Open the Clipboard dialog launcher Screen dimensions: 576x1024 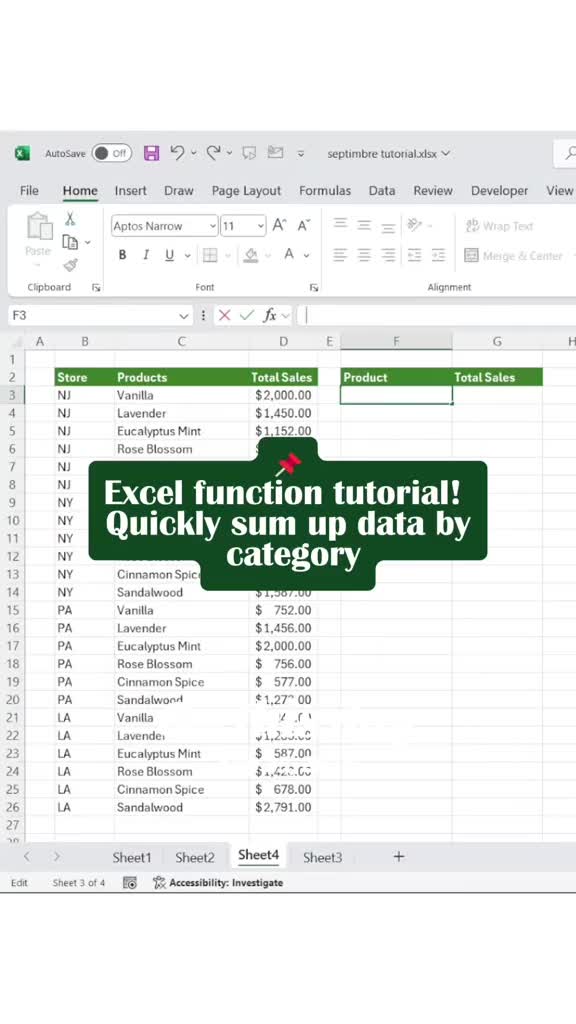click(96, 287)
